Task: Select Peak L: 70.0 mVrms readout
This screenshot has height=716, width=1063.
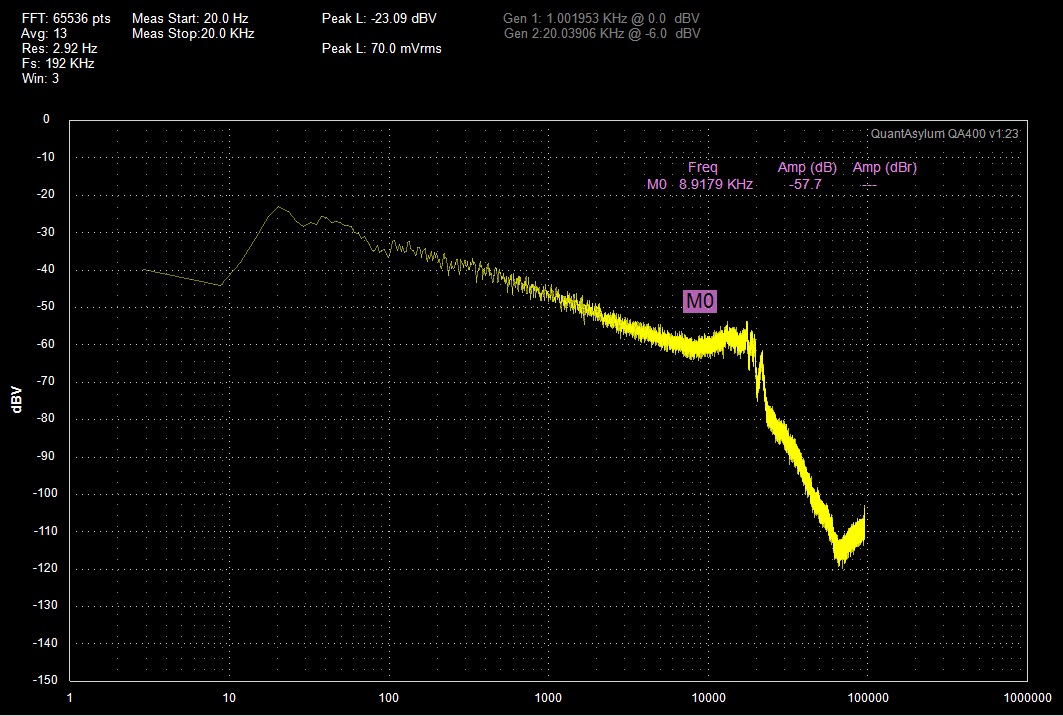Action: 382,48
